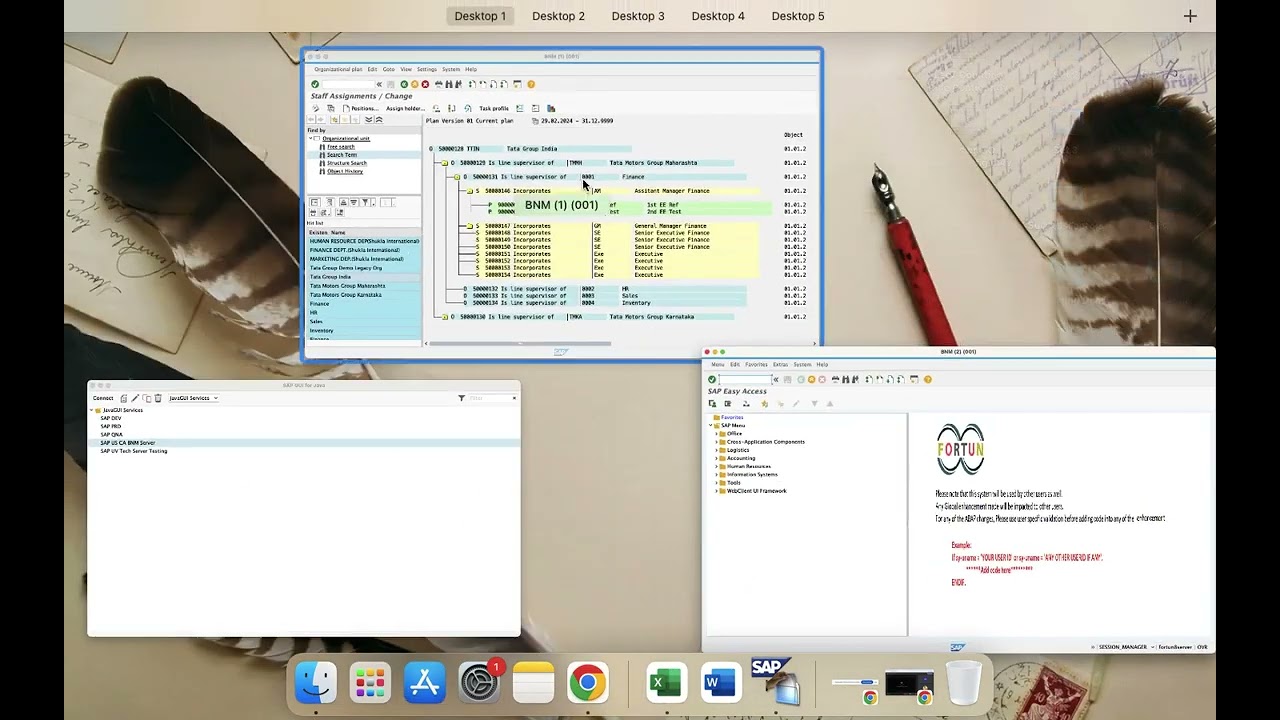The width and height of the screenshot is (1280, 720).
Task: Click Task profile button in Staff Assignments
Action: (x=494, y=108)
